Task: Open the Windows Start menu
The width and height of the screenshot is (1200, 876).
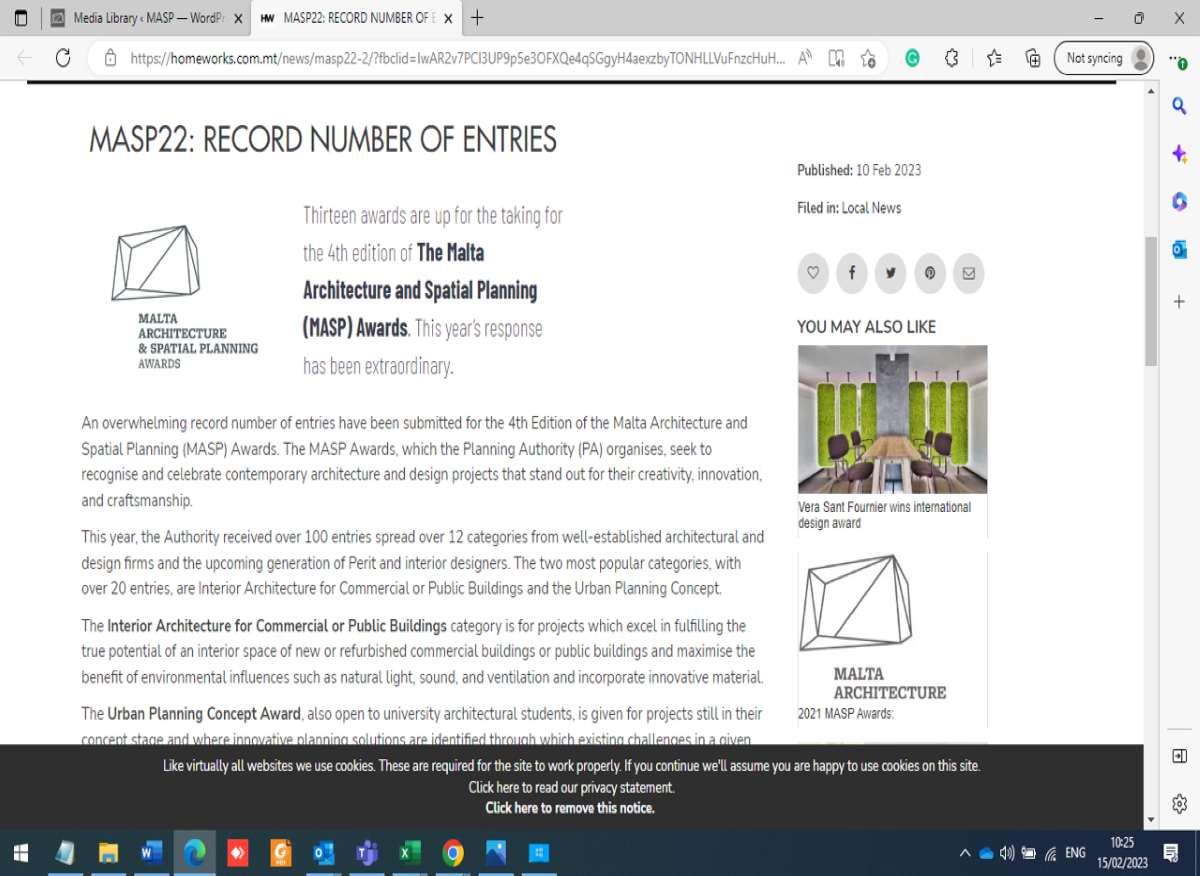Action: click(x=20, y=853)
